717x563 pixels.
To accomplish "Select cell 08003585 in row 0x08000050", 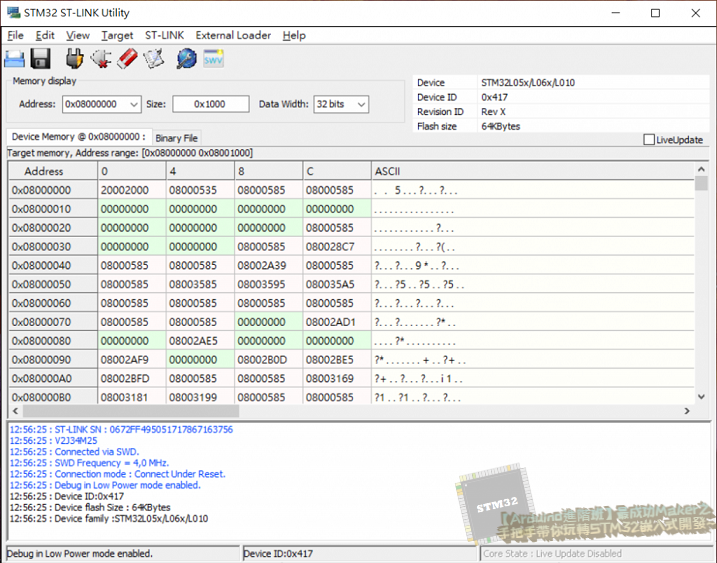I will (200, 284).
